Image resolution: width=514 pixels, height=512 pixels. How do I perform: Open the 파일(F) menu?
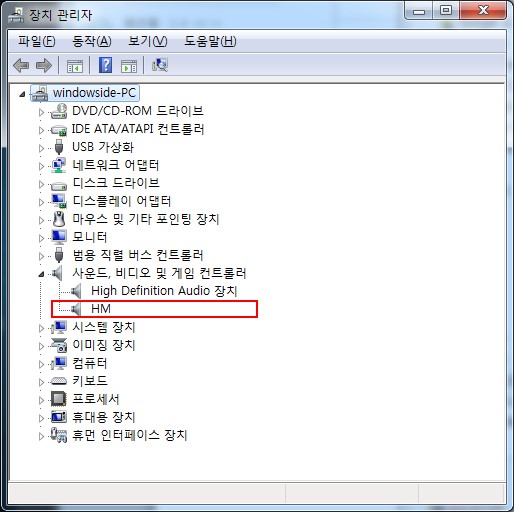(x=37, y=41)
